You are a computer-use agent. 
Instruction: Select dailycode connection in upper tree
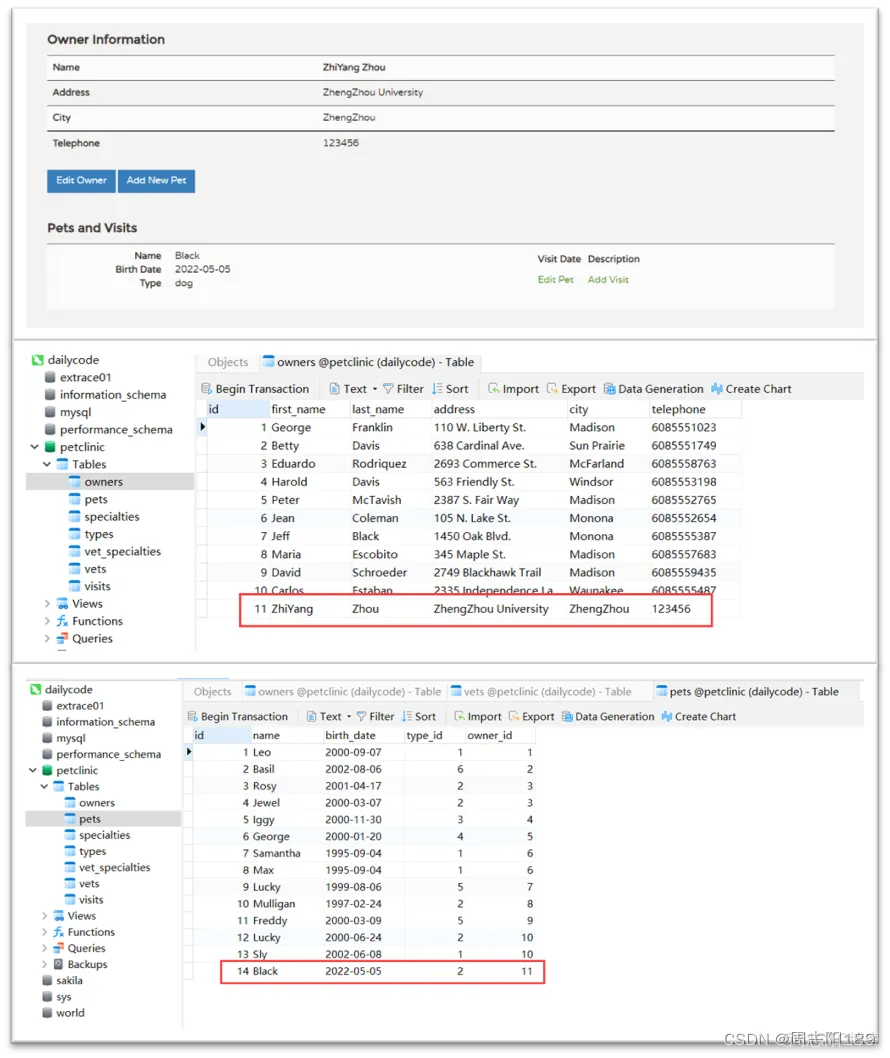[x=65, y=360]
